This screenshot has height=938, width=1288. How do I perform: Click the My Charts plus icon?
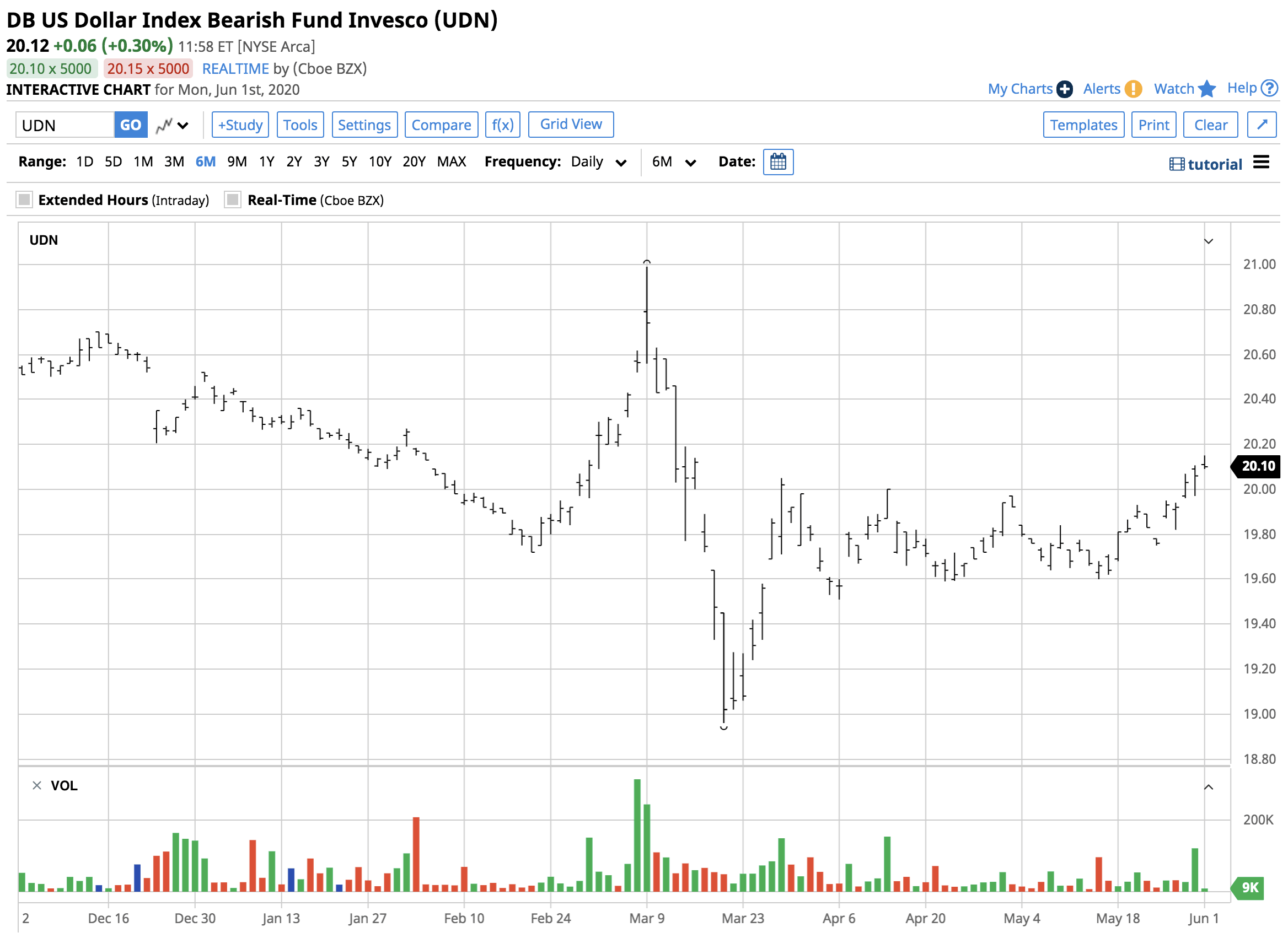pyautogui.click(x=1065, y=89)
